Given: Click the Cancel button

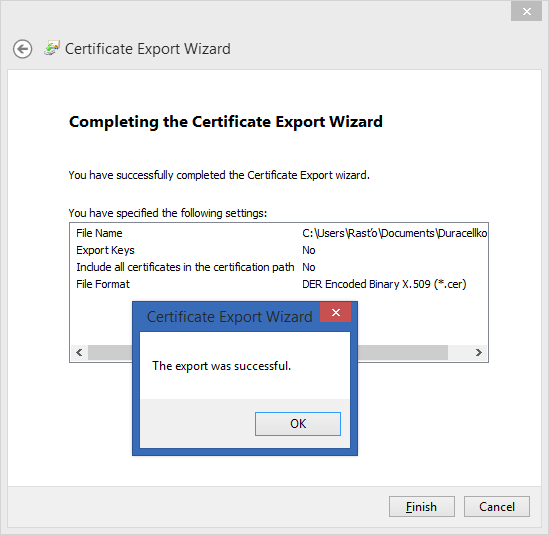Looking at the screenshot, I should pyautogui.click(x=496, y=506).
